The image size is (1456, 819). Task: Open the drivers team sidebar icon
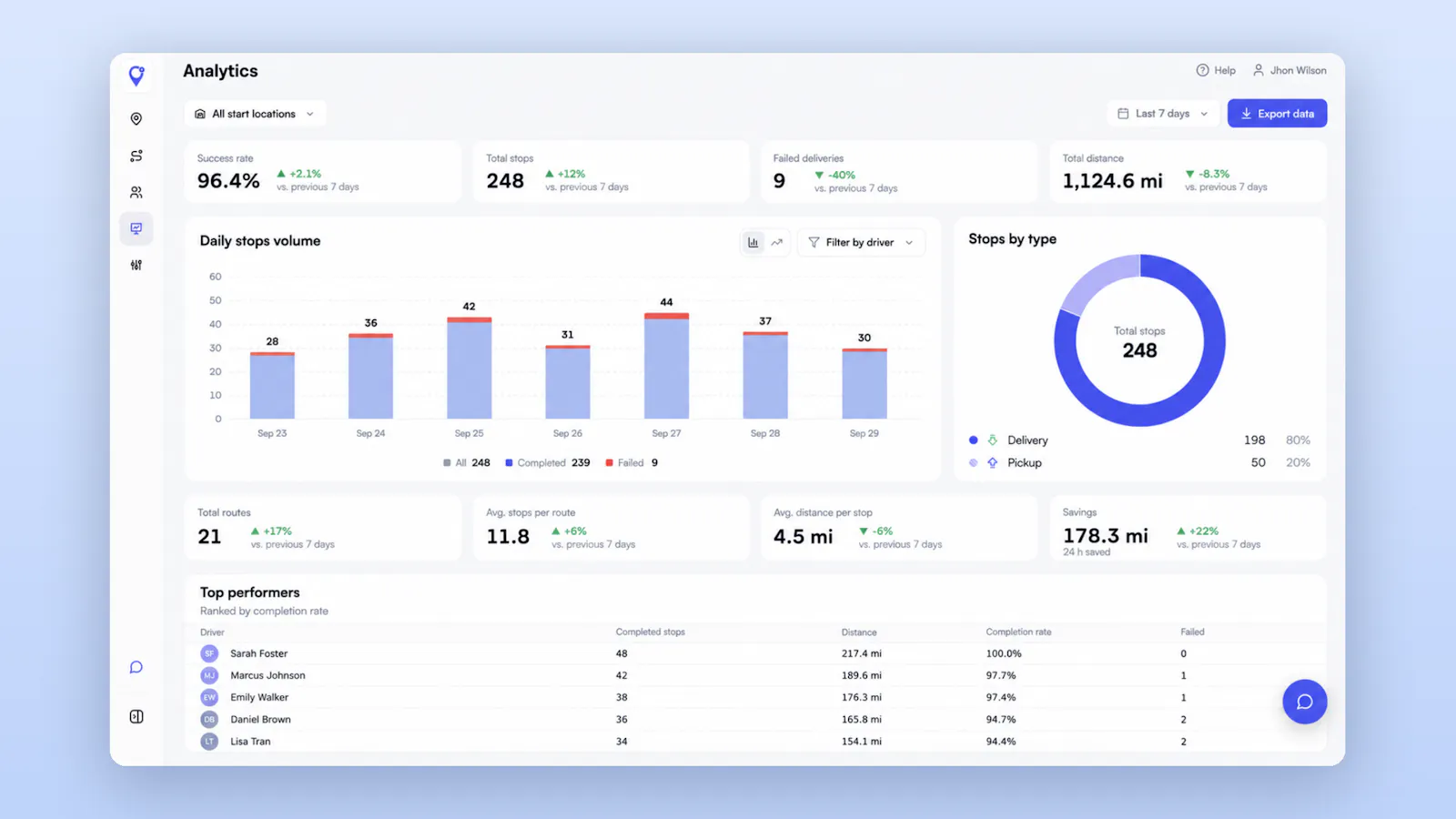point(136,192)
